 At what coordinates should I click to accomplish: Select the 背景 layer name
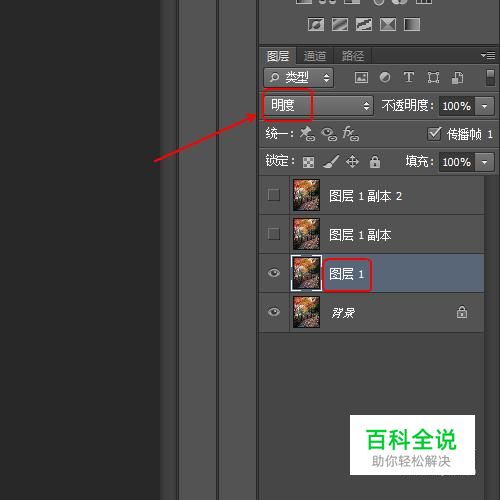[343, 313]
